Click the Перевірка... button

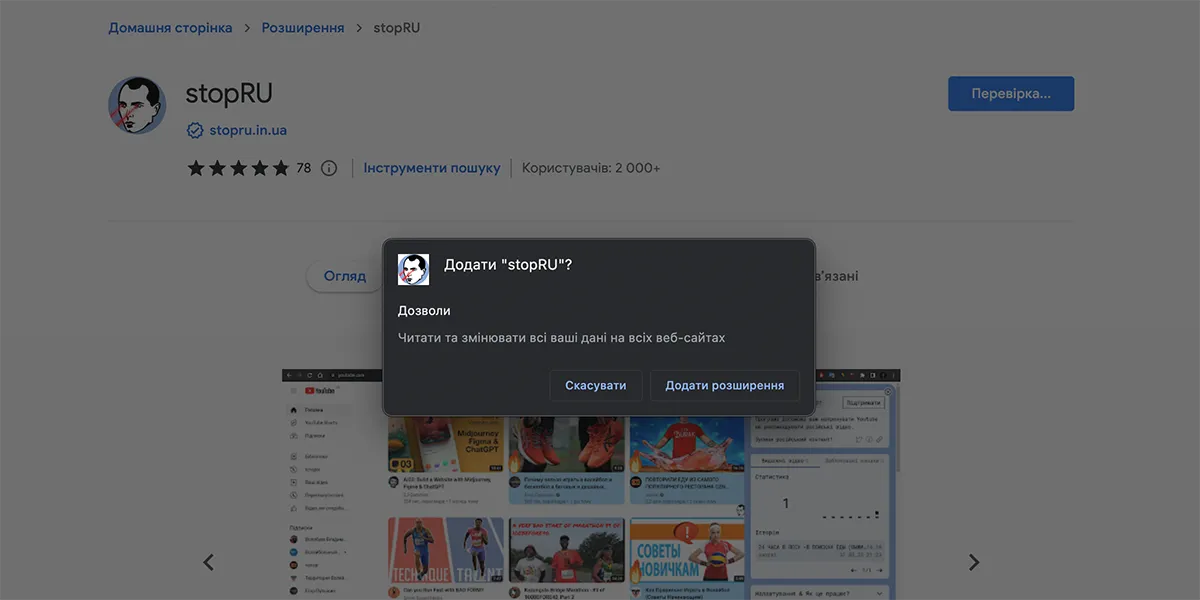(1011, 94)
